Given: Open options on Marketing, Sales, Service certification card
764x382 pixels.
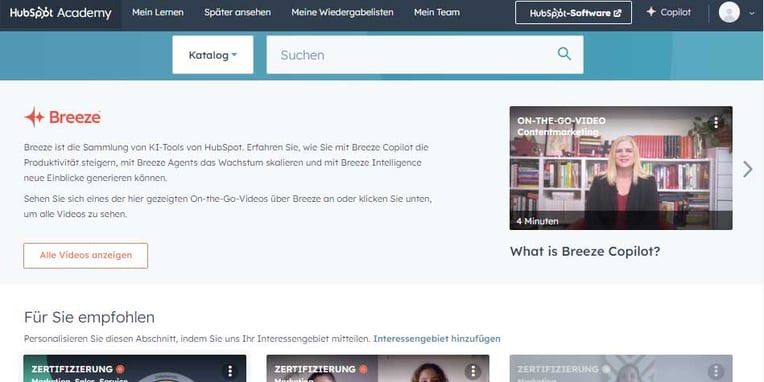Looking at the screenshot, I should coord(230,372).
